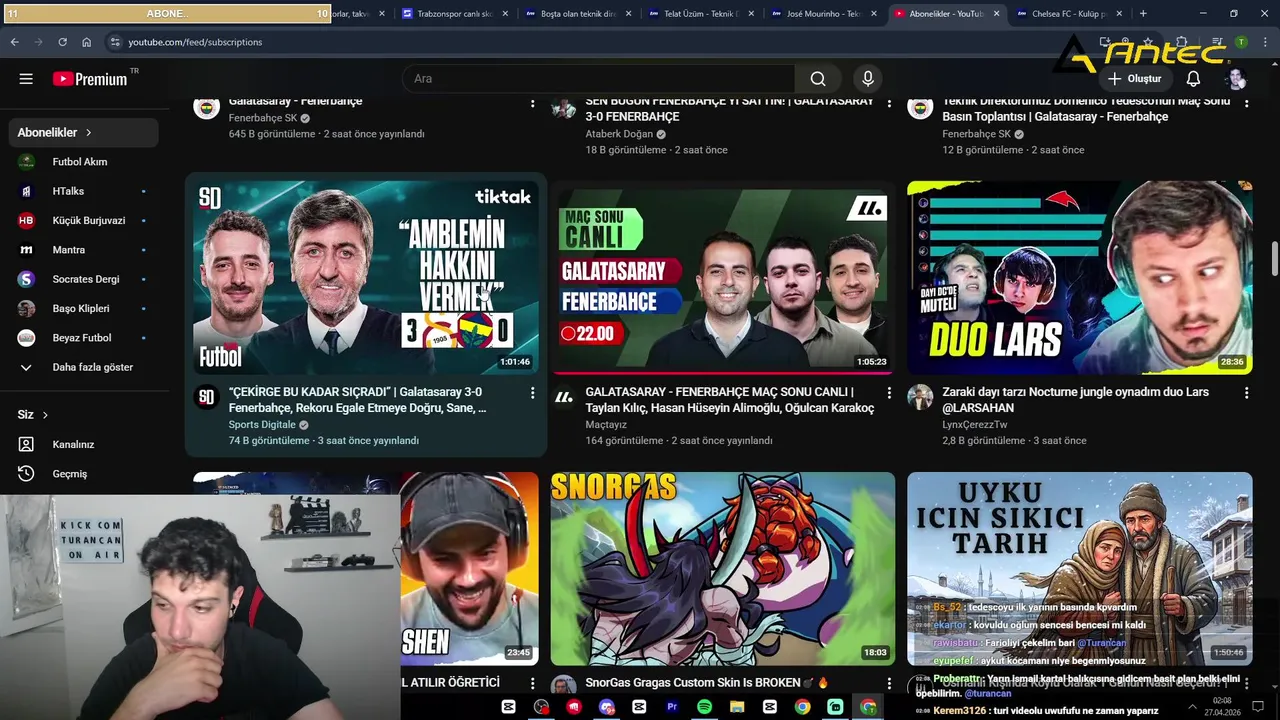The image size is (1280, 720).
Task: Open the Siz section header
Action: pyautogui.click(x=33, y=414)
